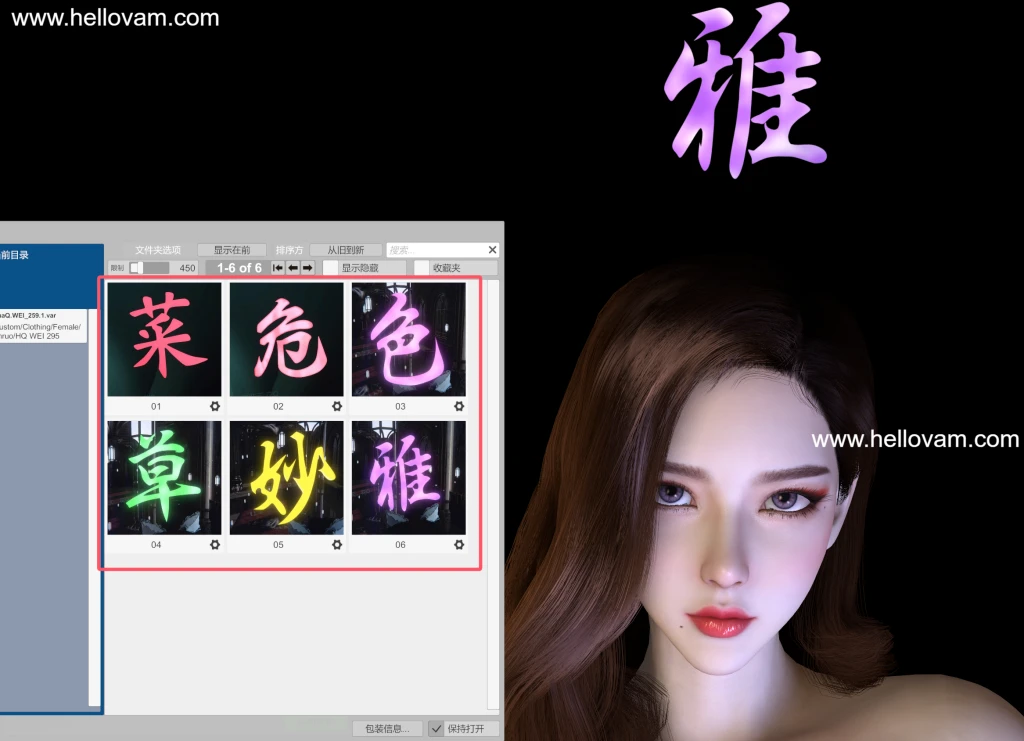Enable the 显示隐藏 checkbox
1024x741 pixels.
pyautogui.click(x=330, y=267)
